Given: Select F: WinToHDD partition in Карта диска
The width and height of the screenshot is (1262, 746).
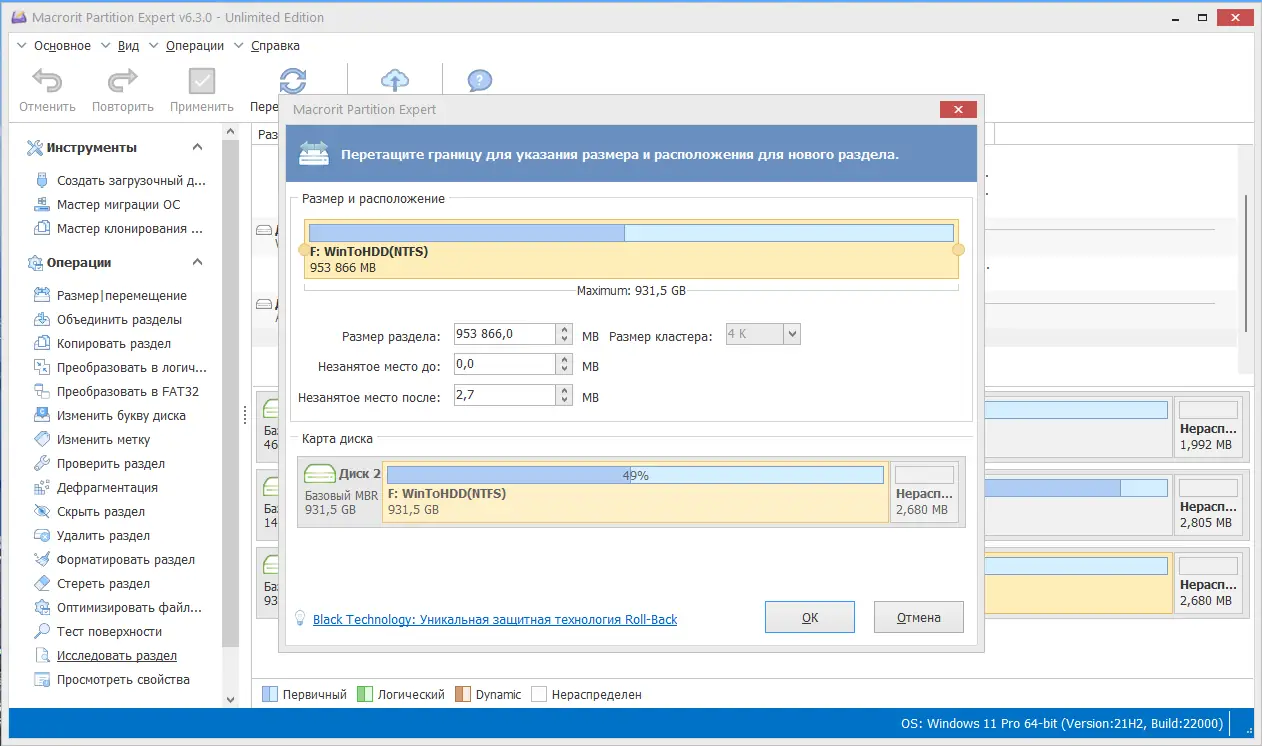Looking at the screenshot, I should coord(635,491).
